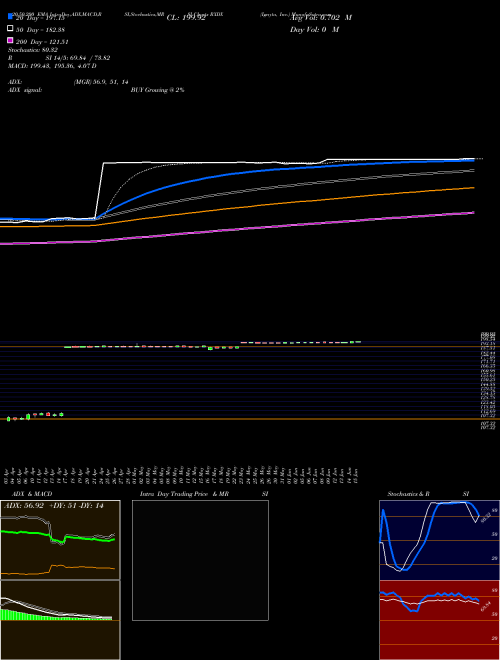Click the white 50 Day EMA legend swatch
The height and width of the screenshot is (660, 500).
(10, 29)
